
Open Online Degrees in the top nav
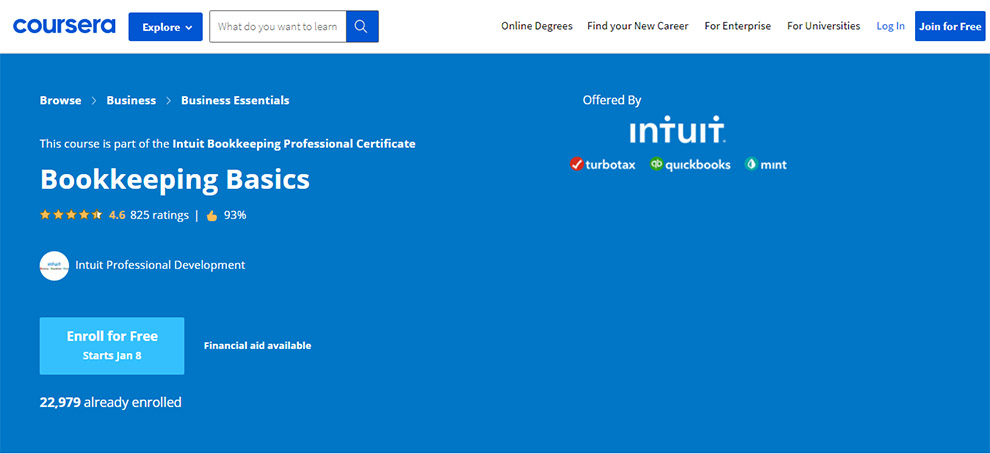pos(537,26)
